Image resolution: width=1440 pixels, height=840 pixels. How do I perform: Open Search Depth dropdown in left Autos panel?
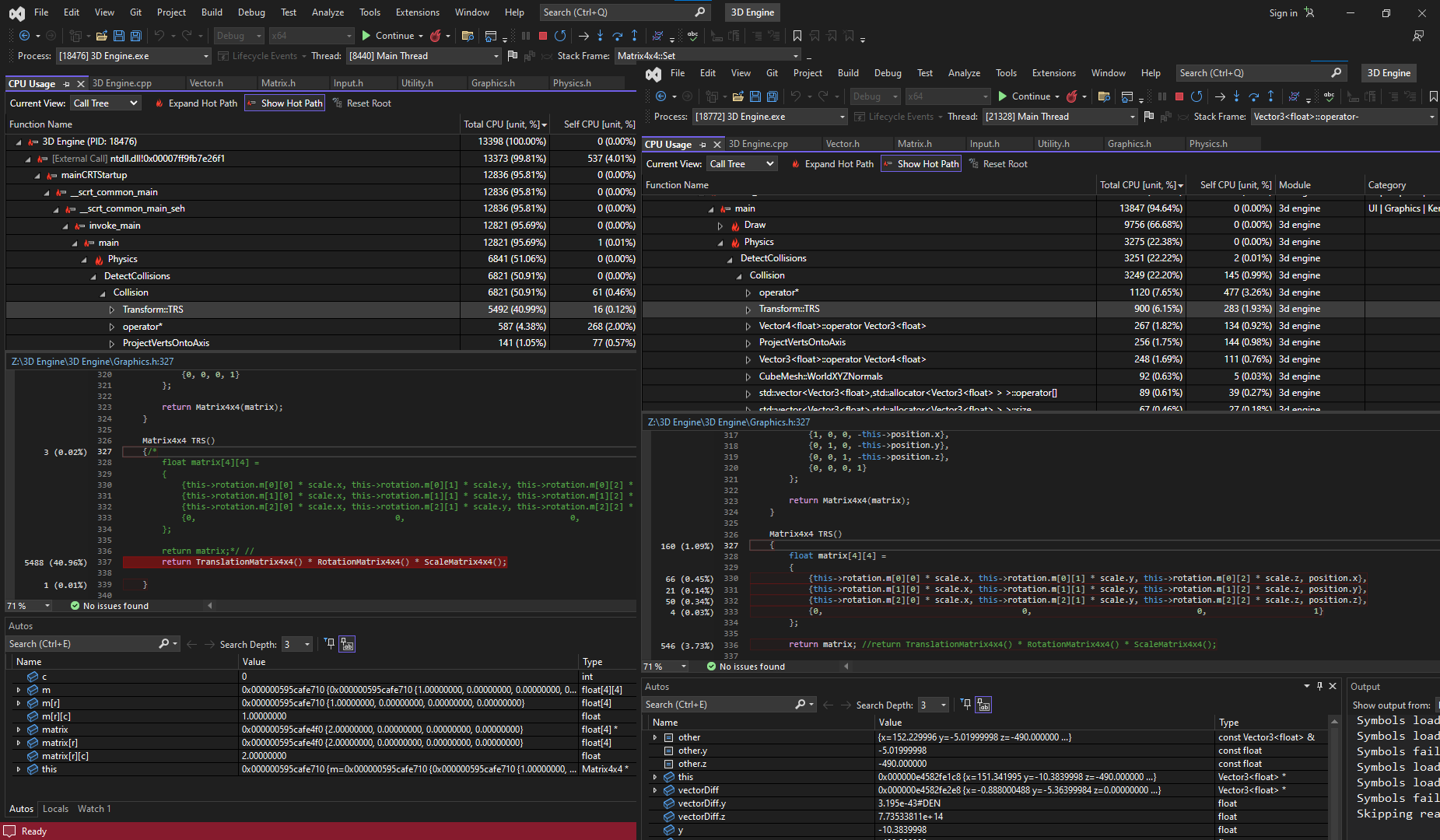click(296, 644)
